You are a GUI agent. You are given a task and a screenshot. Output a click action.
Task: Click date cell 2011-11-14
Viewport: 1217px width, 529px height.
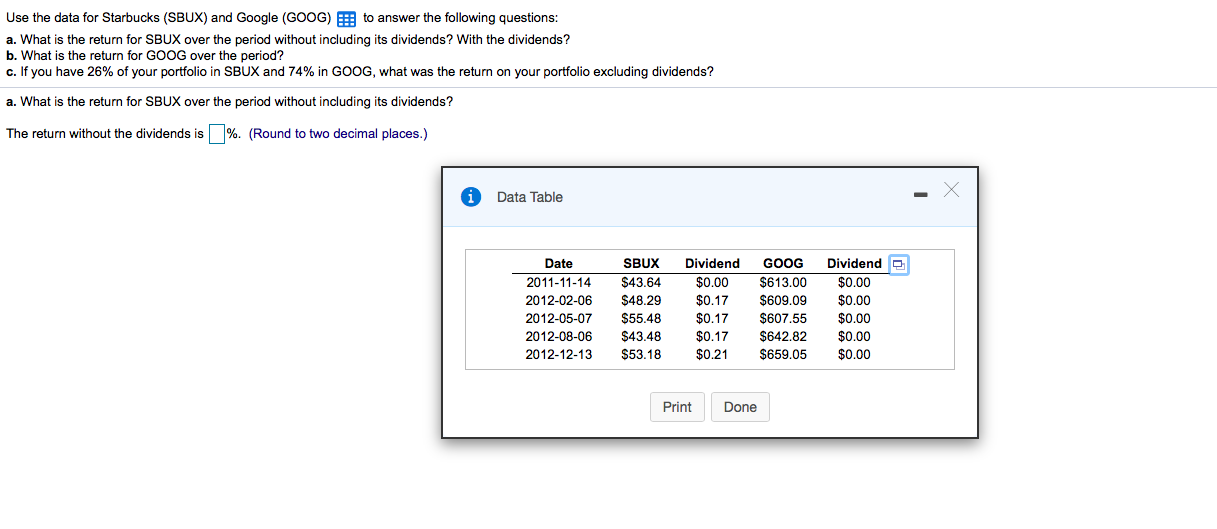(558, 282)
